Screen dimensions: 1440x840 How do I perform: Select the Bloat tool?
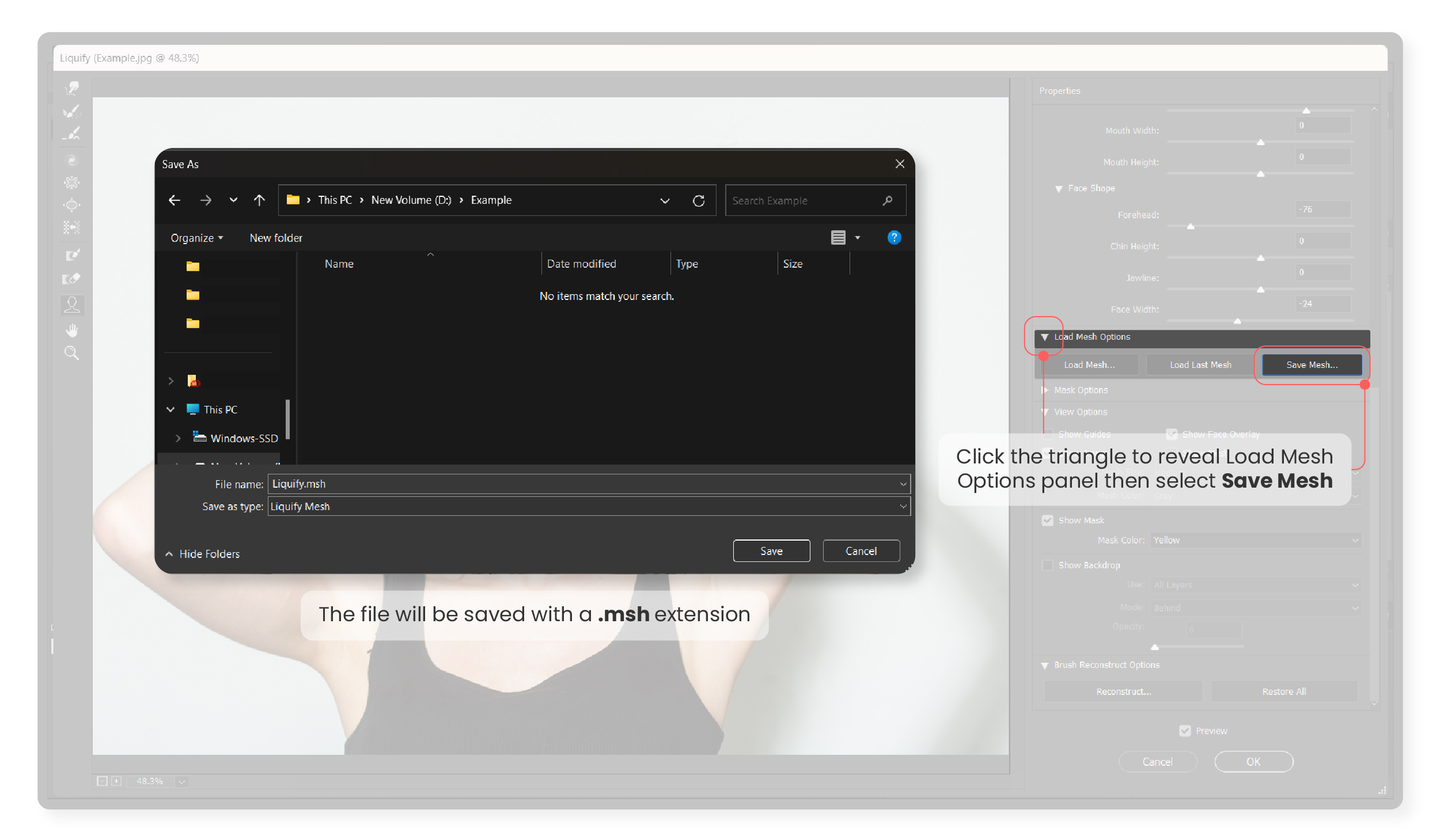(72, 205)
